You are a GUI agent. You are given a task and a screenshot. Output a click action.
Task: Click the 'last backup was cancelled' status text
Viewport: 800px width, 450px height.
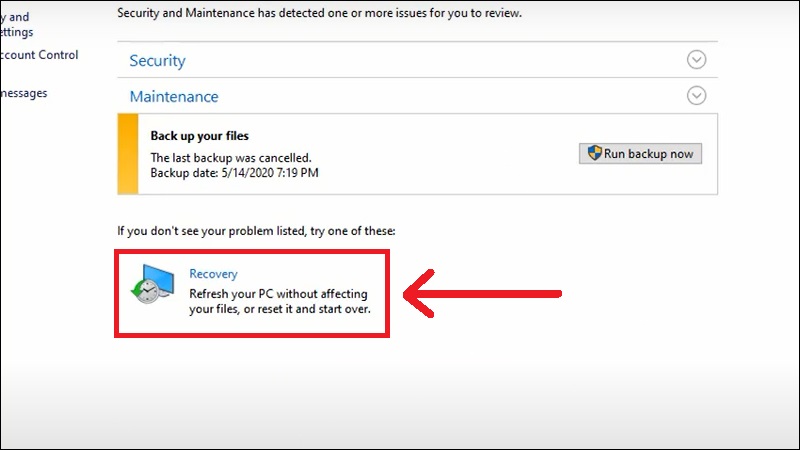coord(230,158)
